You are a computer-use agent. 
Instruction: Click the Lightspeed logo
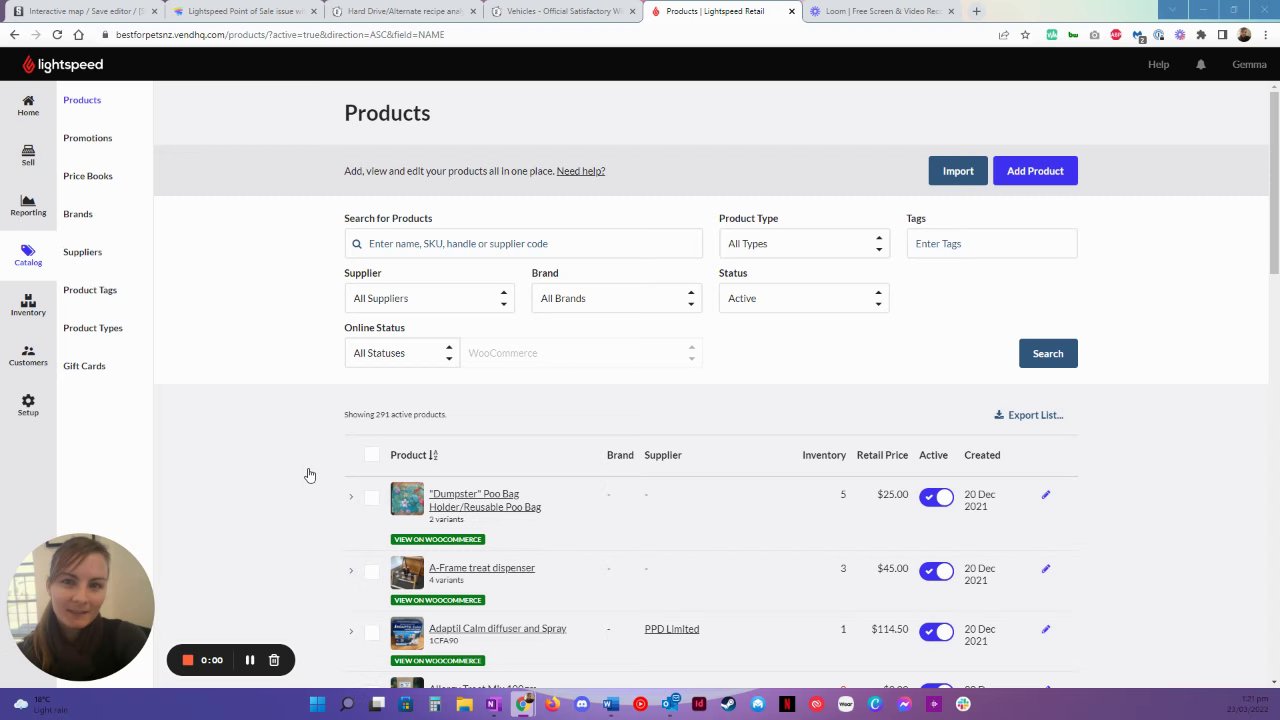coord(64,64)
